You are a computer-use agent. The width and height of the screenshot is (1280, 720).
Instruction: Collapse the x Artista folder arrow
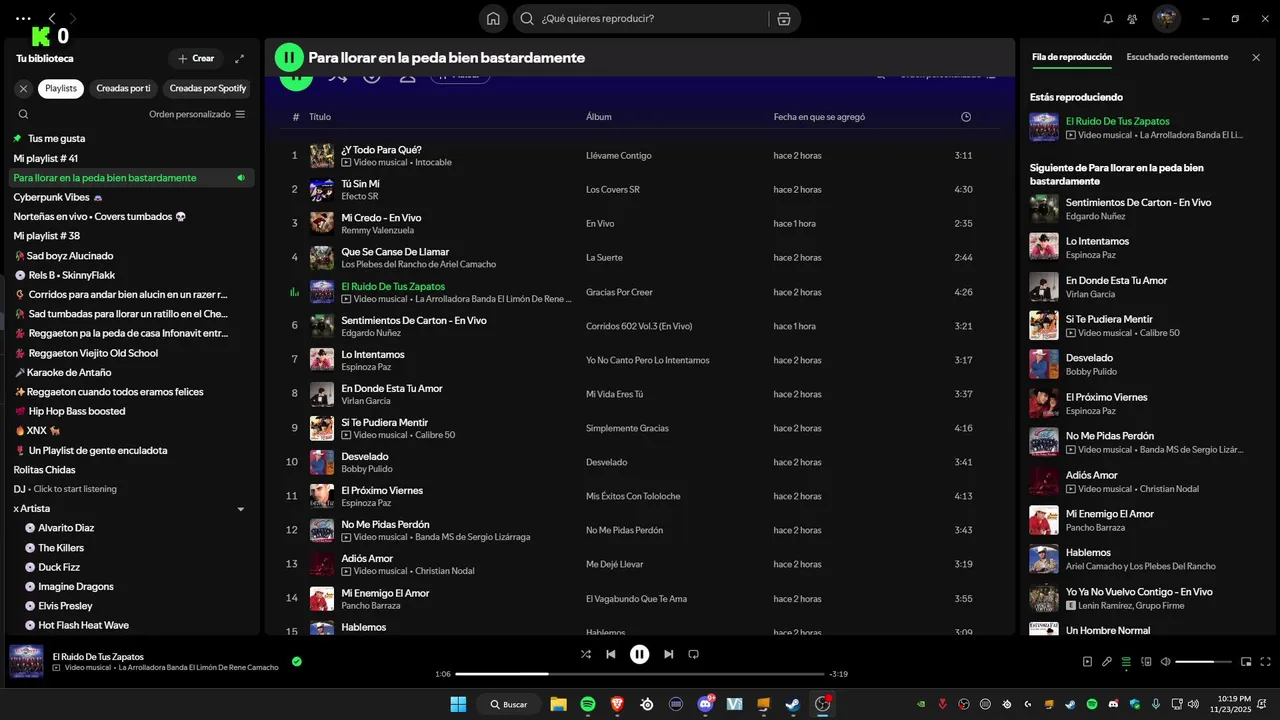tap(240, 509)
